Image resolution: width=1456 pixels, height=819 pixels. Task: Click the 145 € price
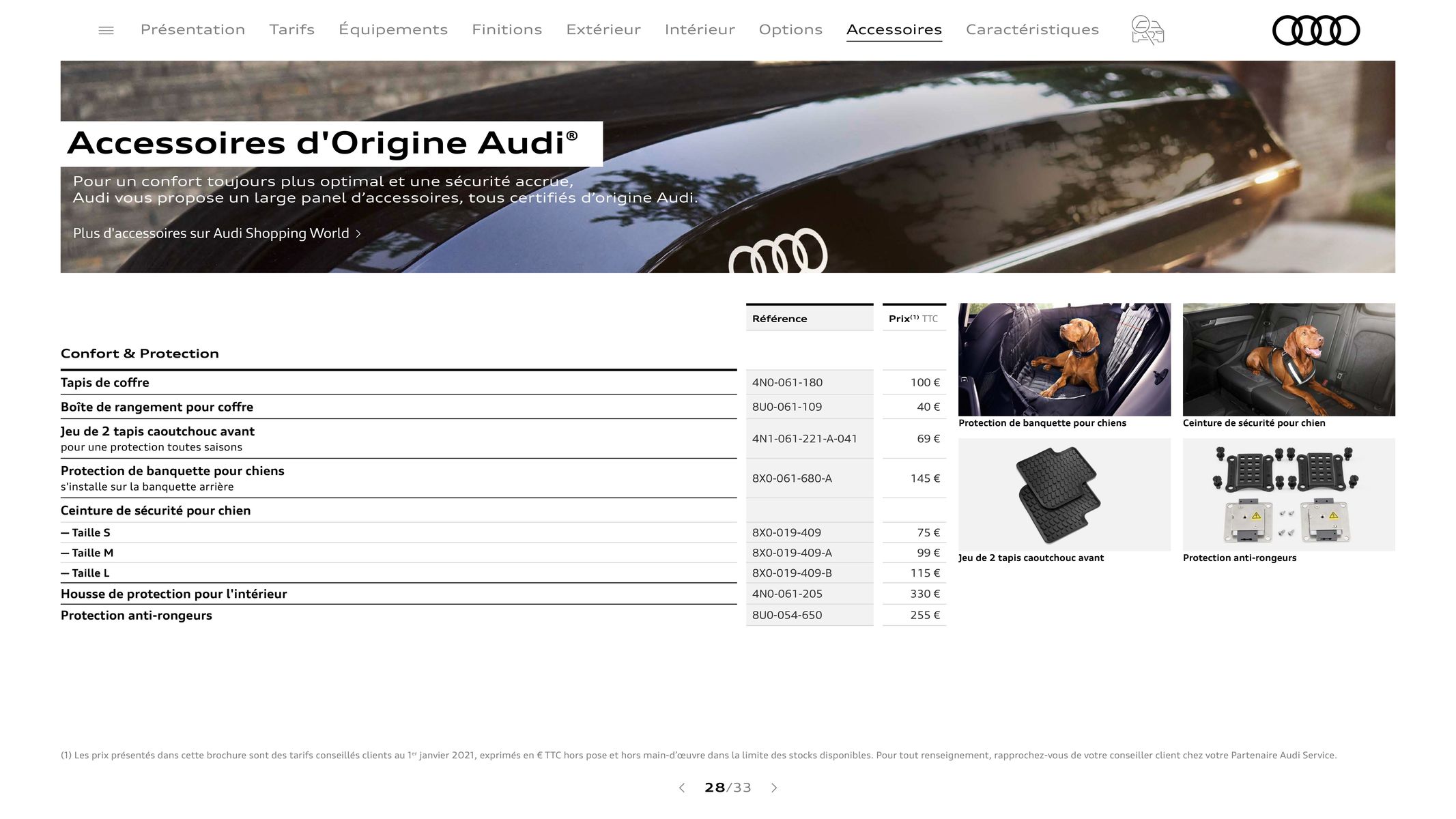pos(925,478)
